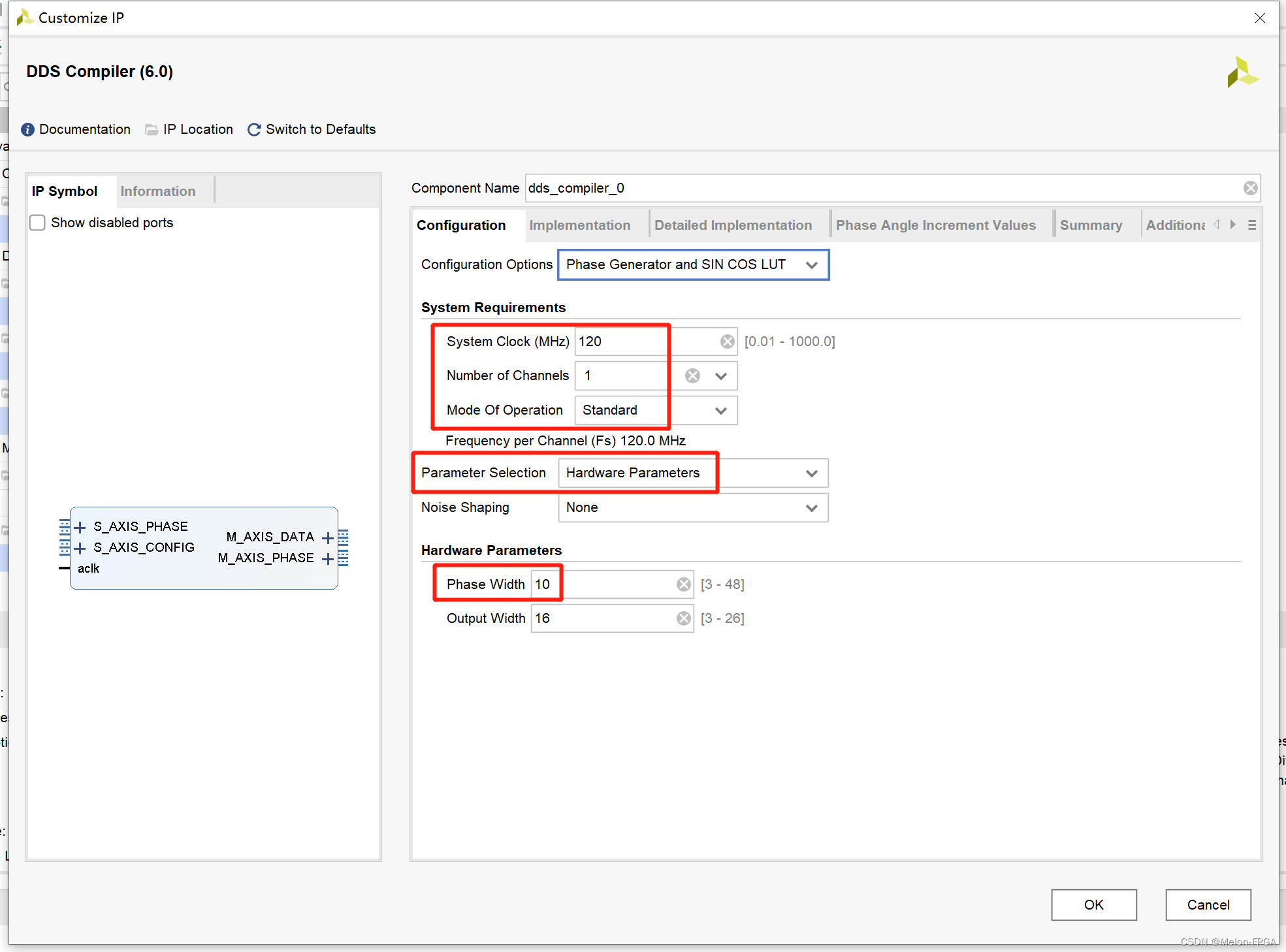Expand M_AXIS_DATA port plus icon
Screen dimensions: 1286x952
pos(328,538)
